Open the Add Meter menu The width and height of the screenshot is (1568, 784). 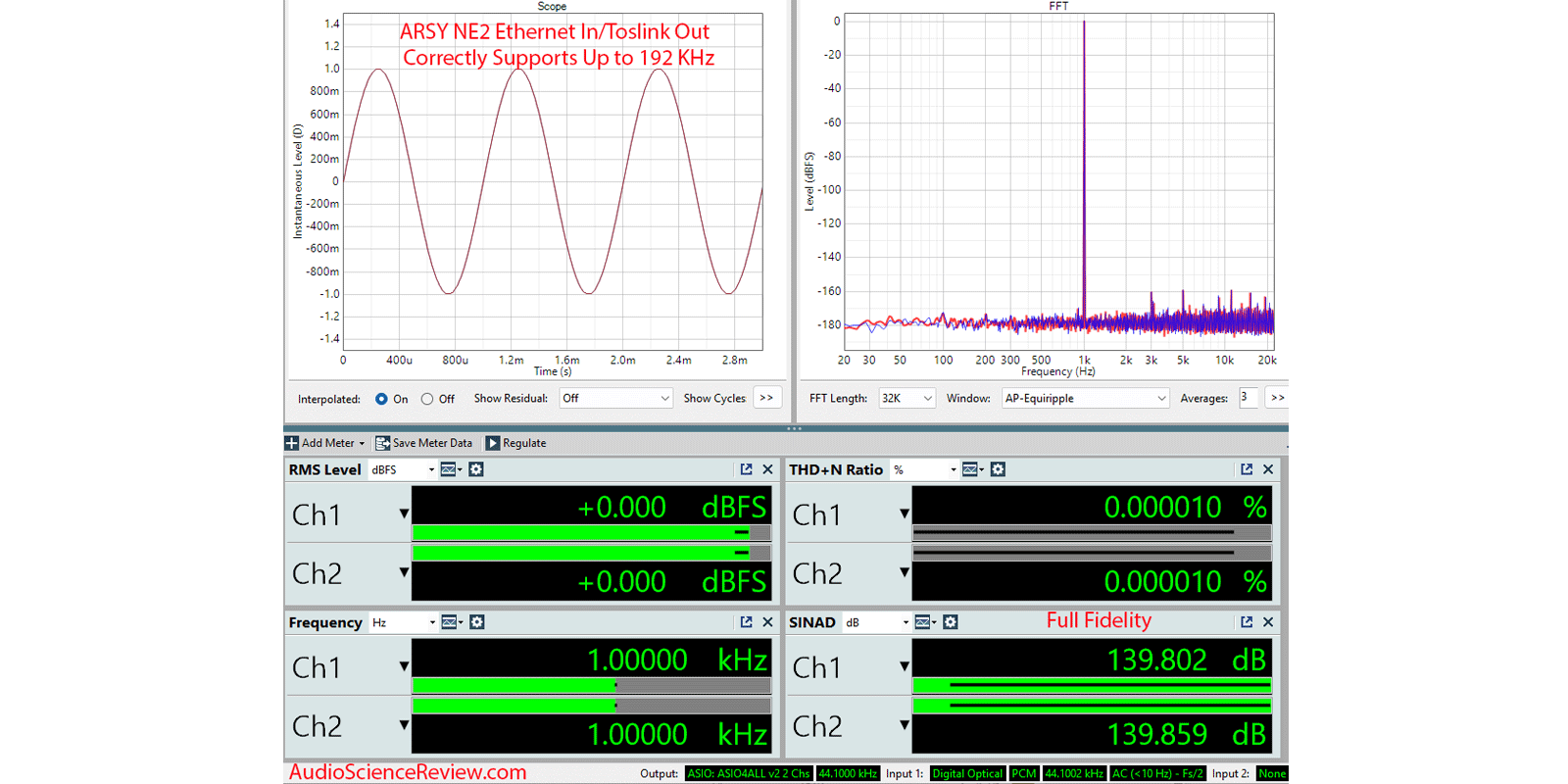click(x=325, y=443)
